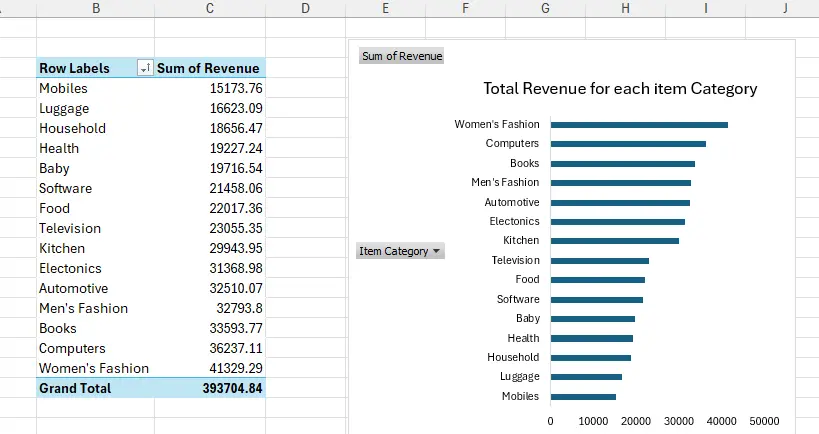The image size is (819, 434).
Task: Select column J header
Action: point(785,9)
